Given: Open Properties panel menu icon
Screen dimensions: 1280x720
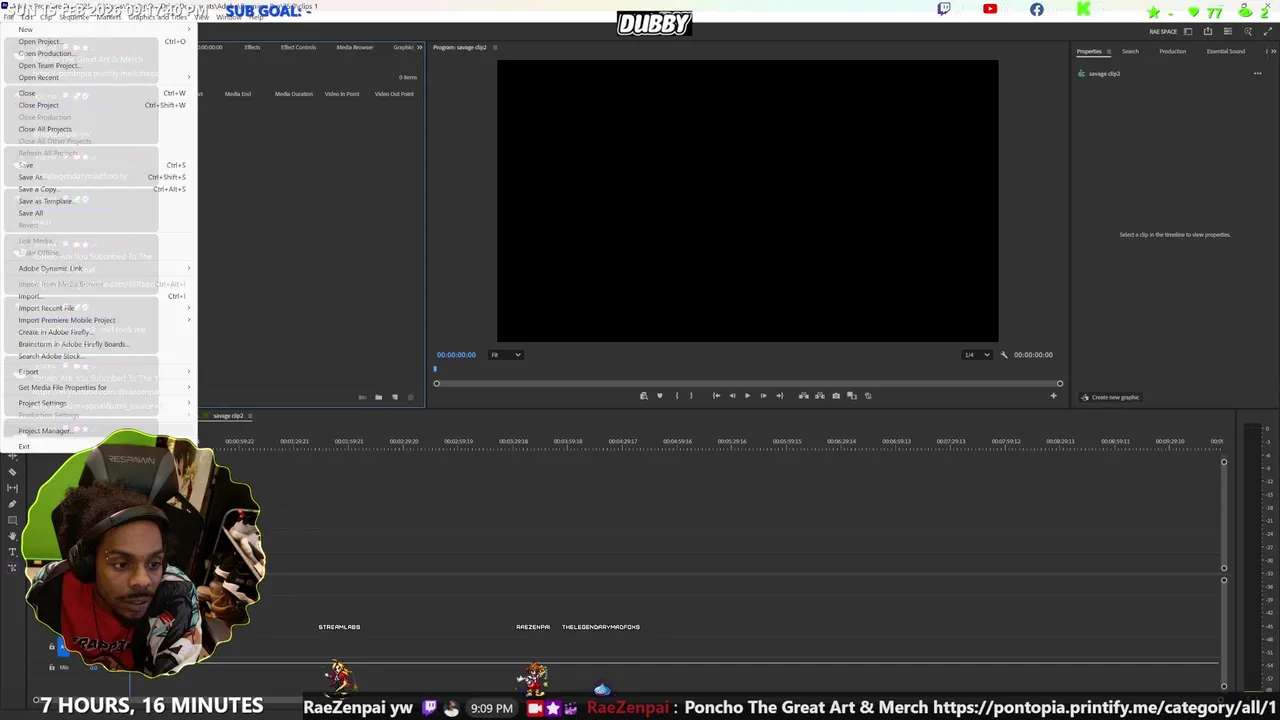Looking at the screenshot, I should (1108, 51).
